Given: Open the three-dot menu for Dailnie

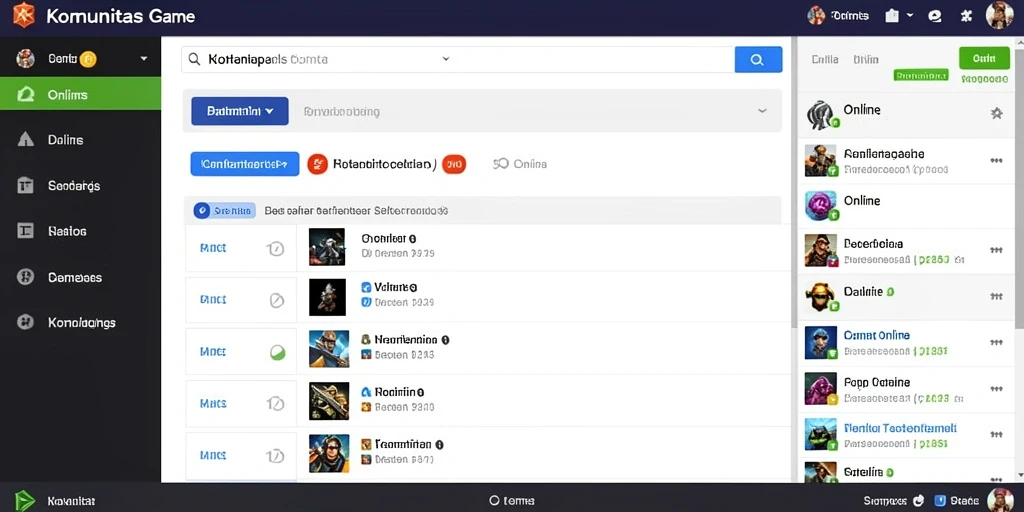Looking at the screenshot, I should [996, 296].
